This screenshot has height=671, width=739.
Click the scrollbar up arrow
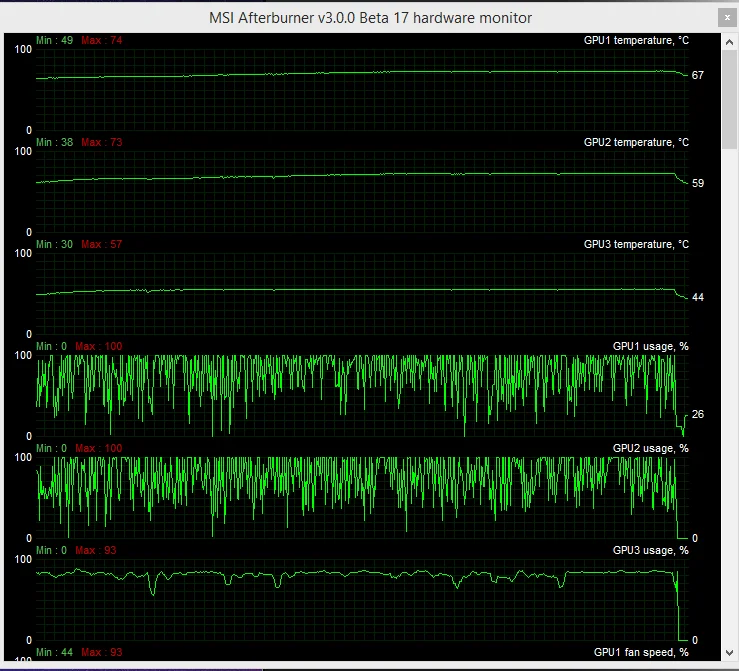[729, 42]
